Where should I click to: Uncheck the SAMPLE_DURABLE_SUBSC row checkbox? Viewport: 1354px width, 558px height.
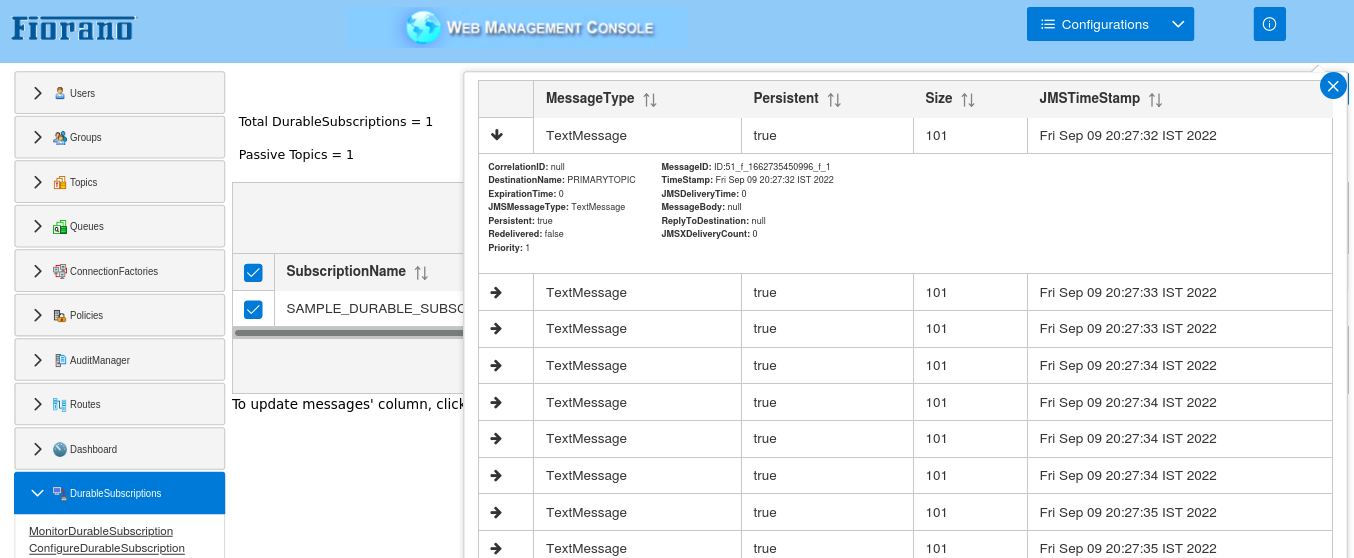point(253,309)
